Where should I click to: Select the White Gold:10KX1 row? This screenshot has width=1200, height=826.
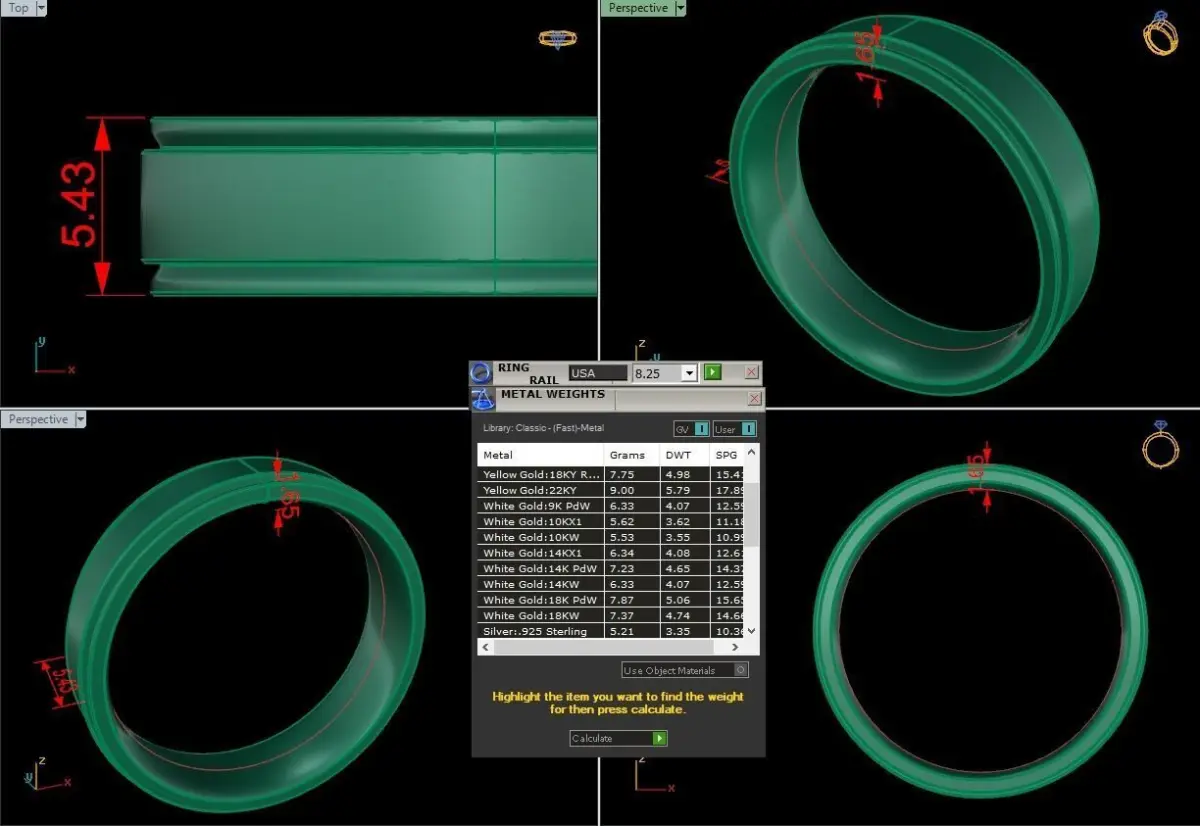(x=612, y=521)
